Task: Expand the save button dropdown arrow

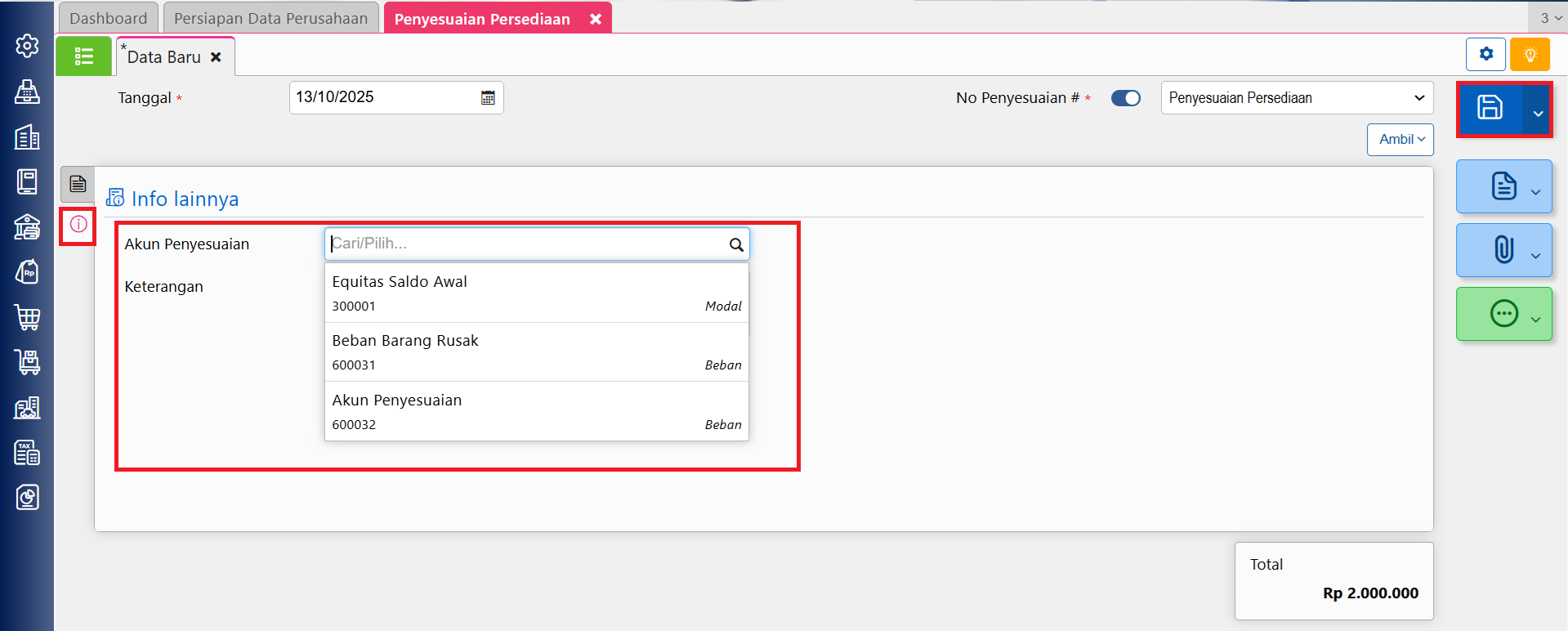Action: [x=1538, y=113]
